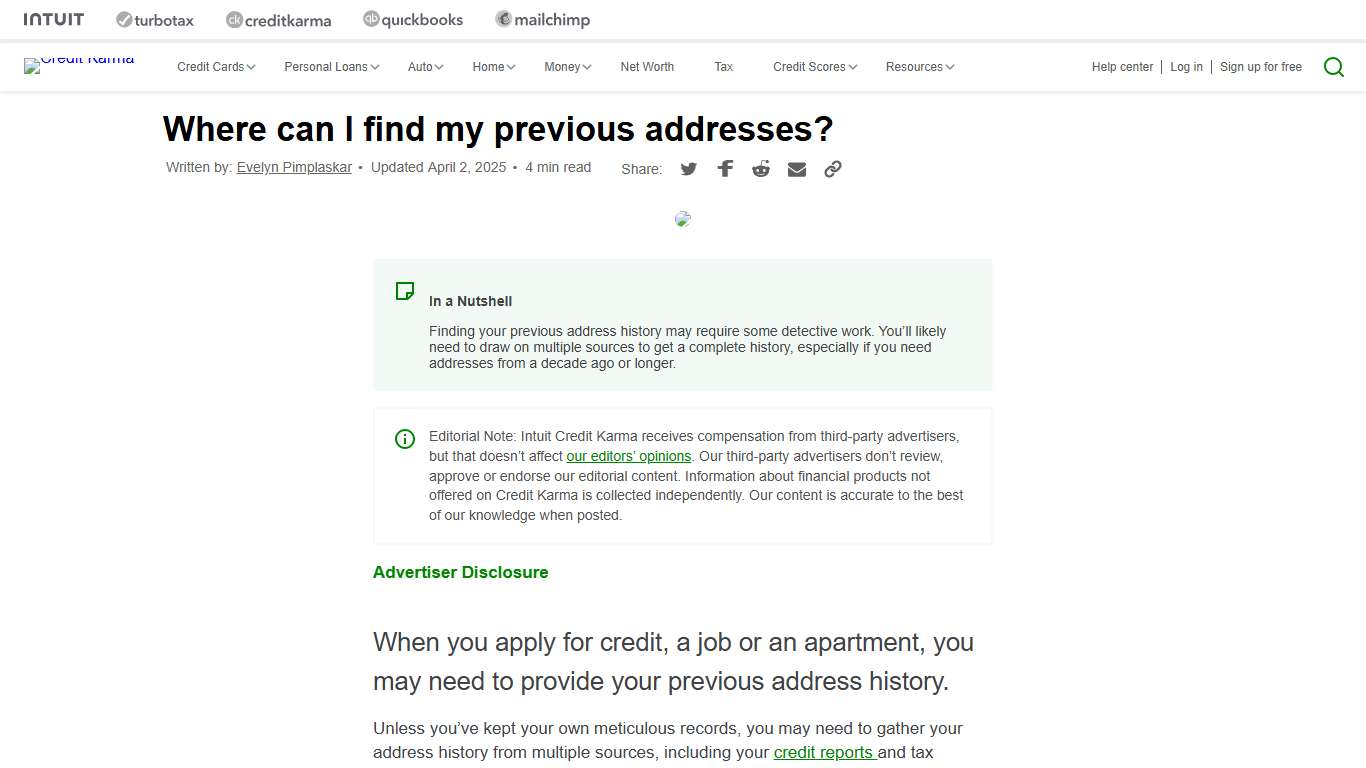This screenshot has height=768, width=1366.
Task: Share the article on Twitter
Action: (x=688, y=169)
